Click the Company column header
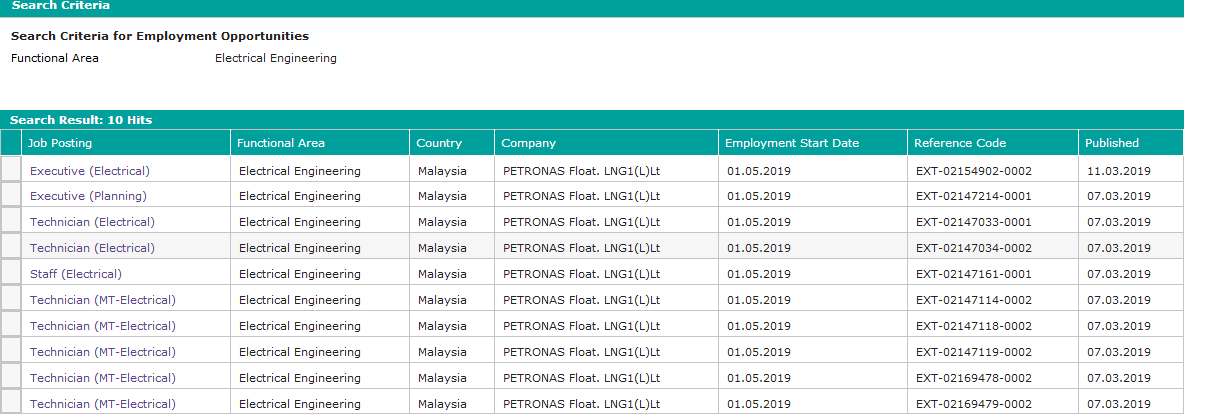Image resolution: width=1217 pixels, height=420 pixels. (x=528, y=143)
